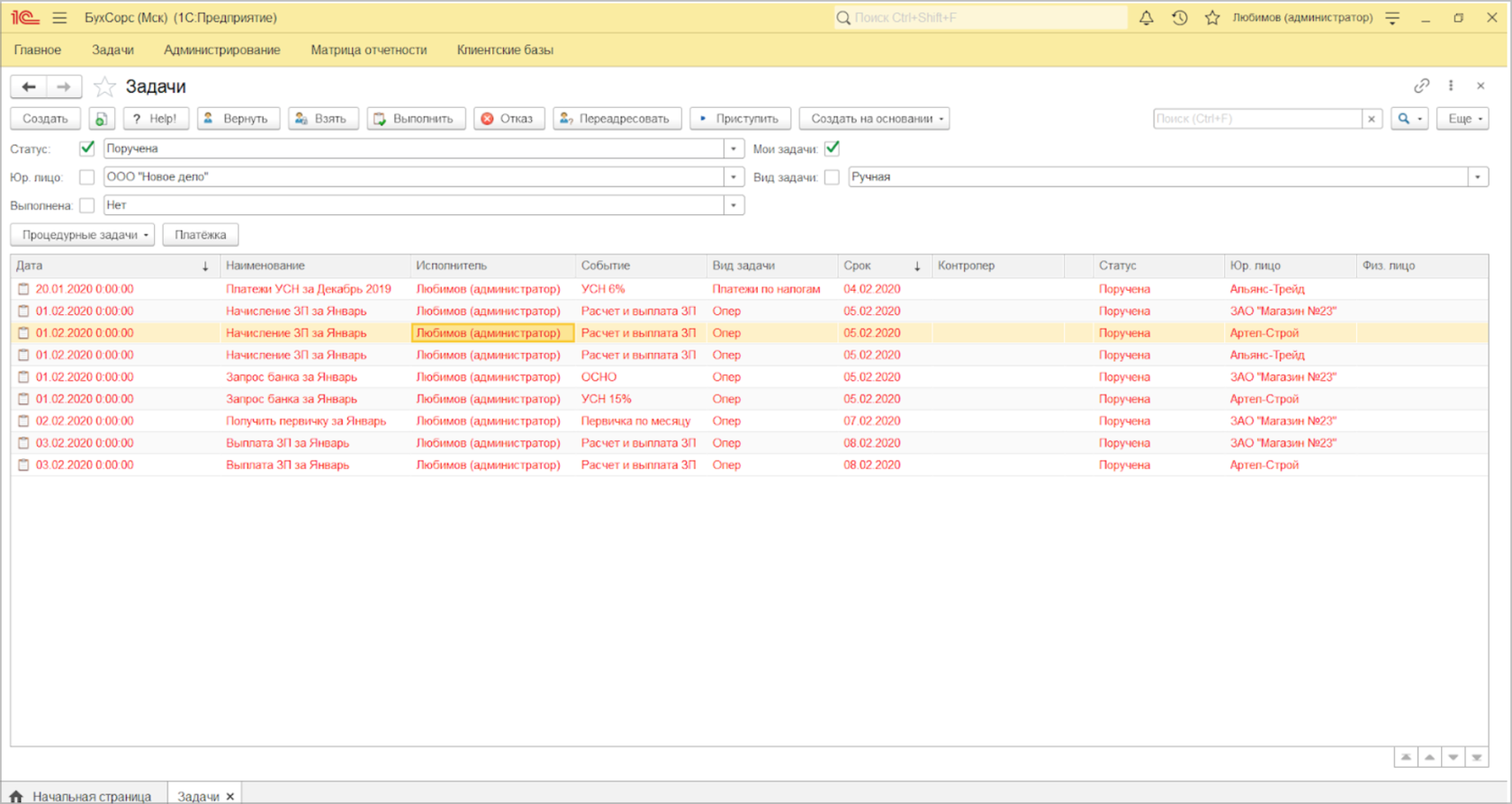Add Задачи page to favorites star
This screenshot has height=804, width=1512.
pyautogui.click(x=105, y=86)
